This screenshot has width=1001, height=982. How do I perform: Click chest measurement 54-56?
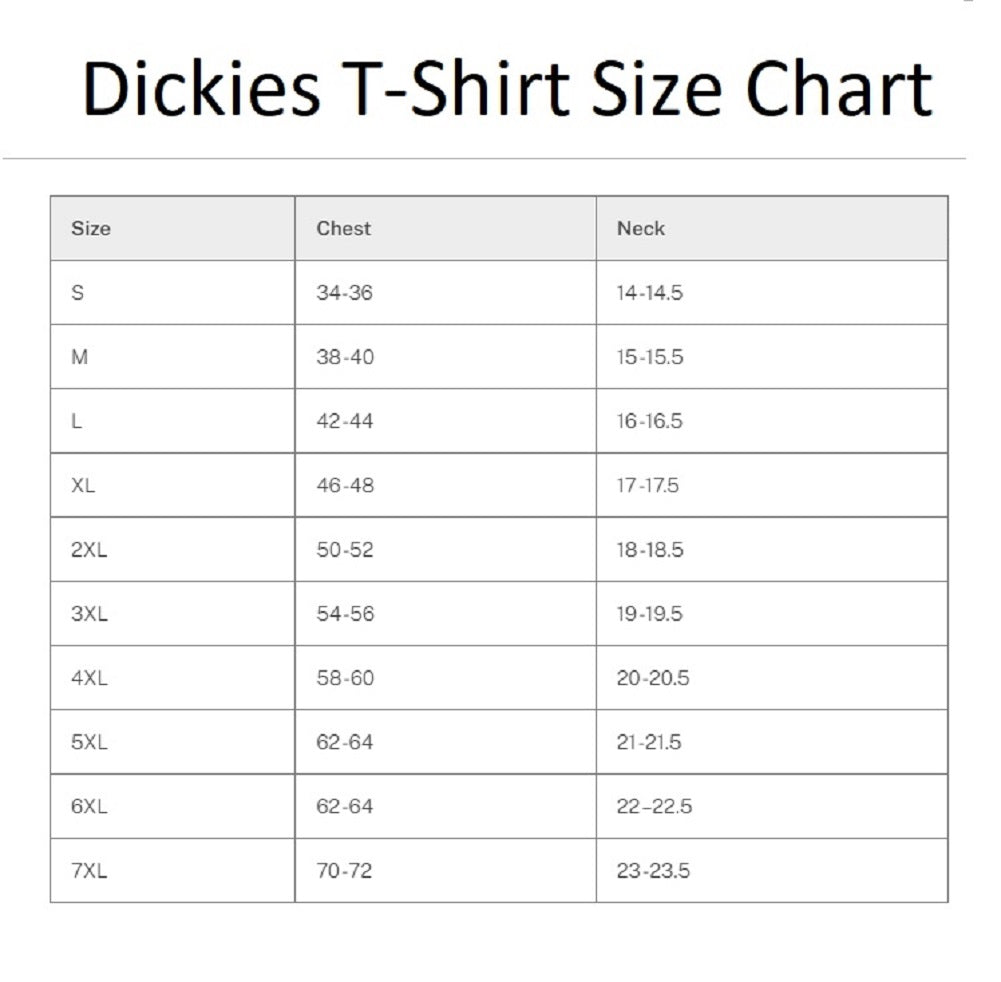click(345, 613)
